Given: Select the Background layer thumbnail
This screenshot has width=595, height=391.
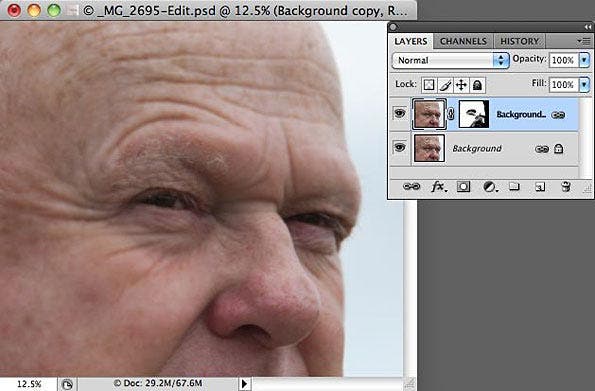Looking at the screenshot, I should coord(429,148).
